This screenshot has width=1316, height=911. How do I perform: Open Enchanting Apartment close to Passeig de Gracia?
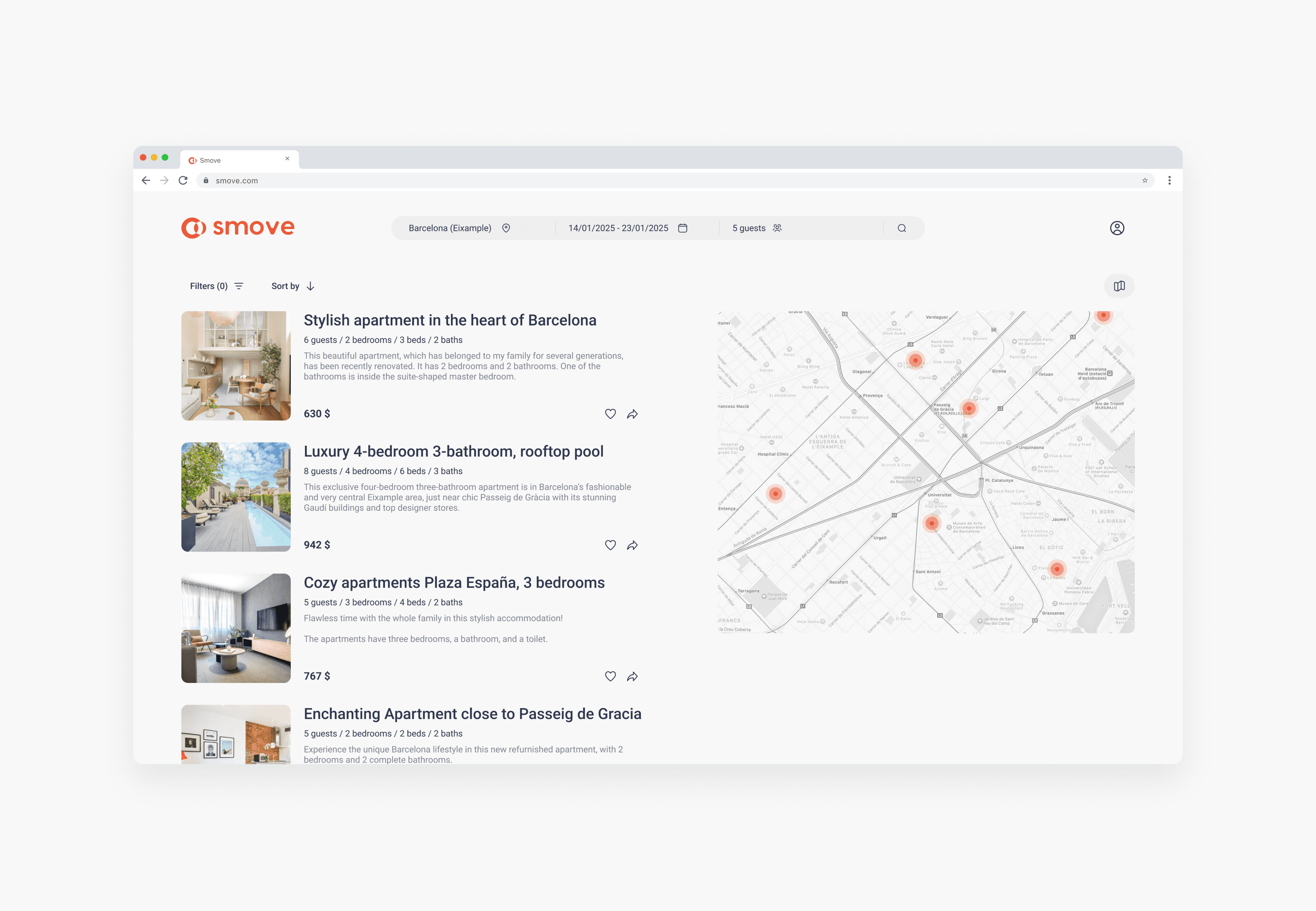(472, 714)
